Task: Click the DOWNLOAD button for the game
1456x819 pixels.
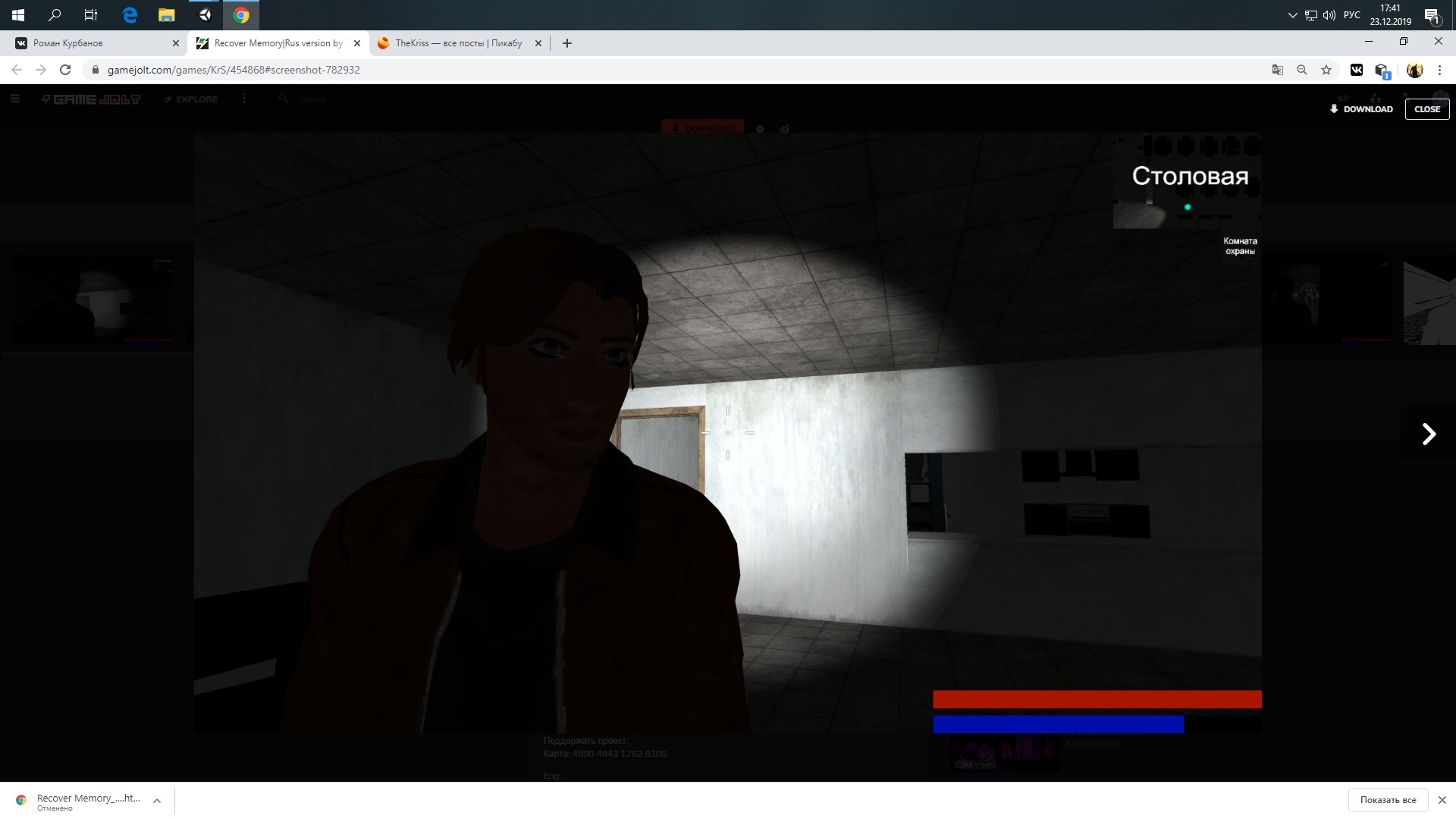Action: pyautogui.click(x=1362, y=109)
